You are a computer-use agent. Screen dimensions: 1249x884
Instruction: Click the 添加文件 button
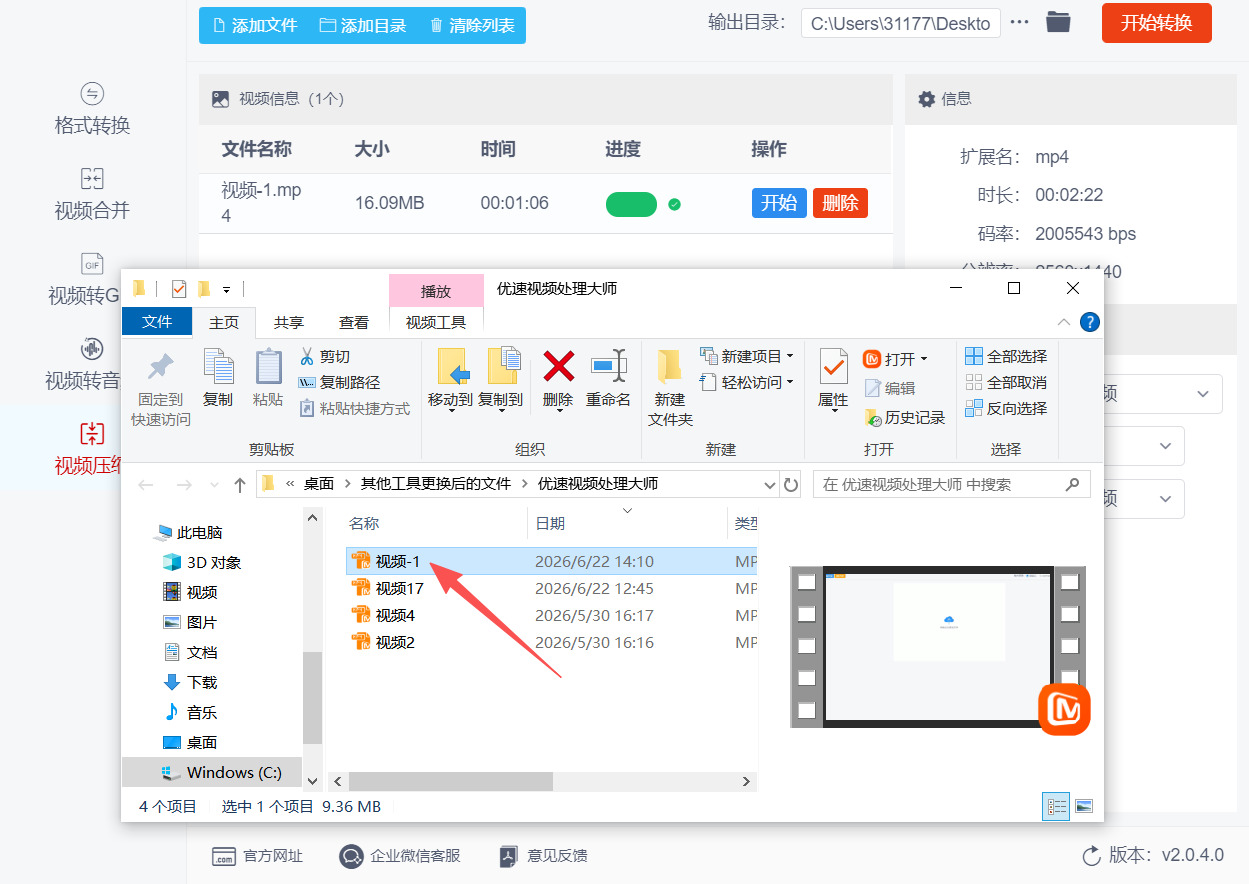point(254,25)
